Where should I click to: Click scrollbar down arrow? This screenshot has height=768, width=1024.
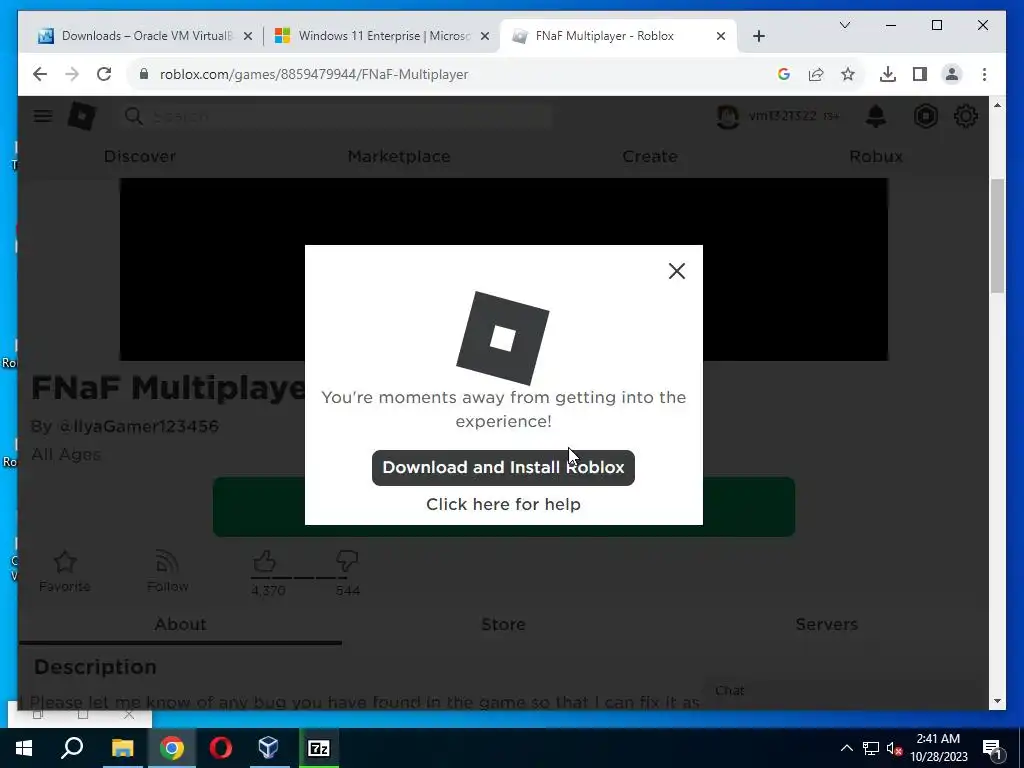tap(997, 701)
